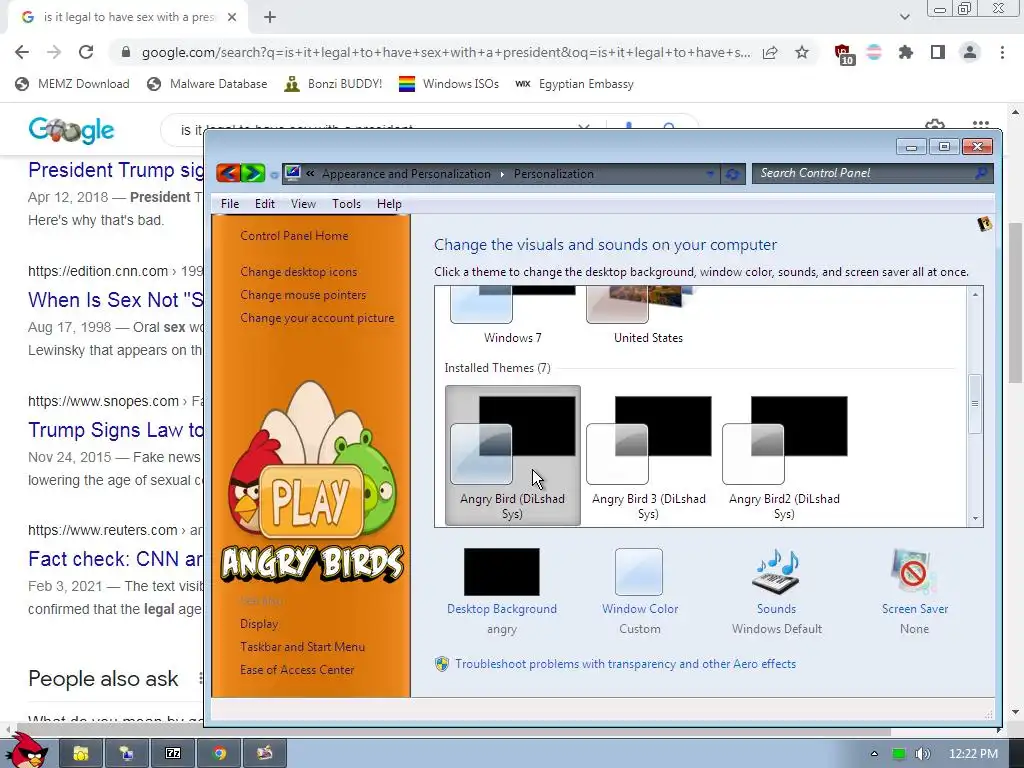Open Sounds settings

tap(776, 591)
